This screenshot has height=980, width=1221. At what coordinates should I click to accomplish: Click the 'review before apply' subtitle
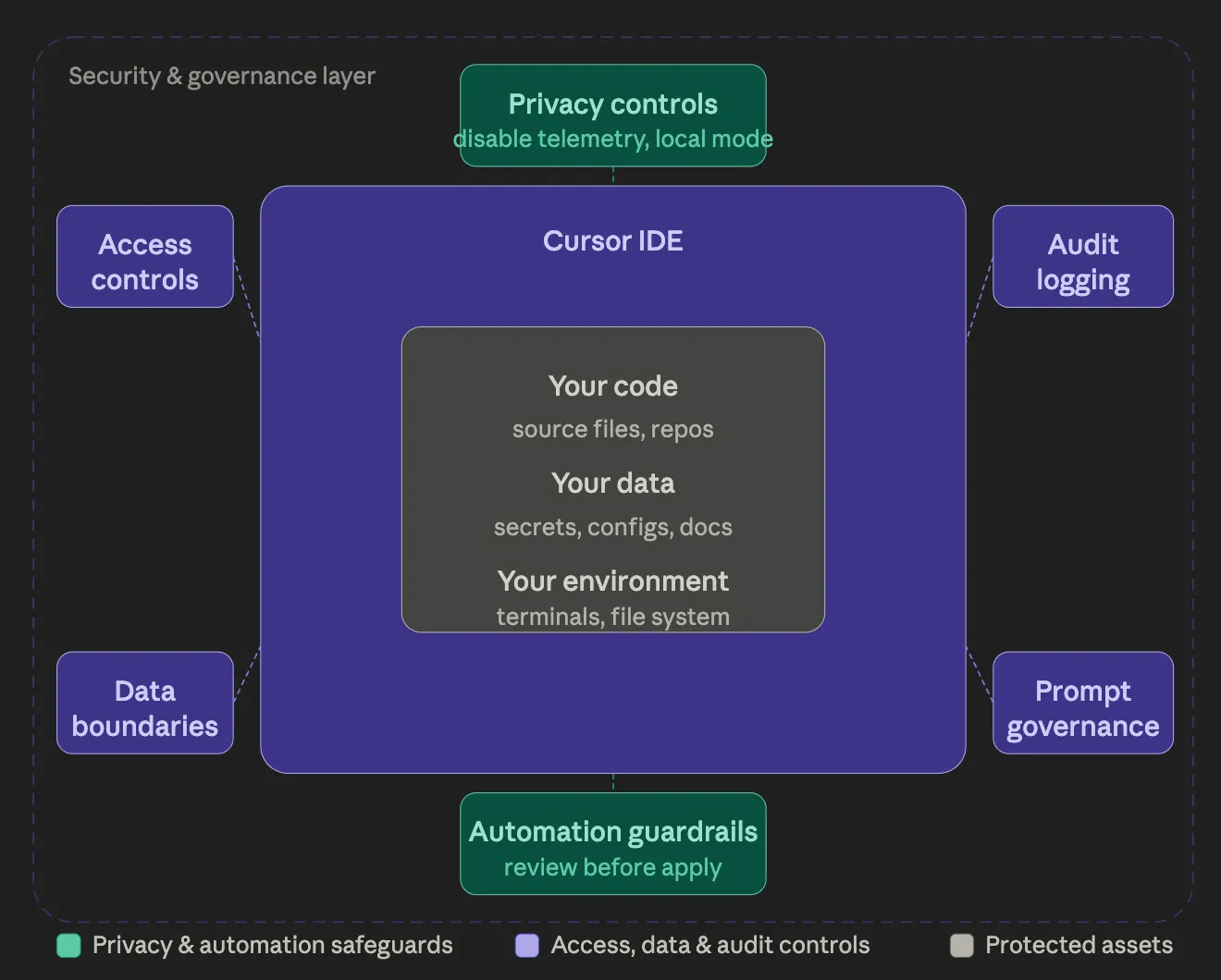point(613,868)
